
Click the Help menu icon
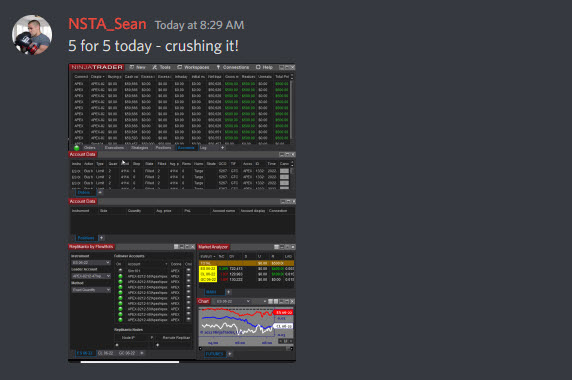click(x=258, y=67)
